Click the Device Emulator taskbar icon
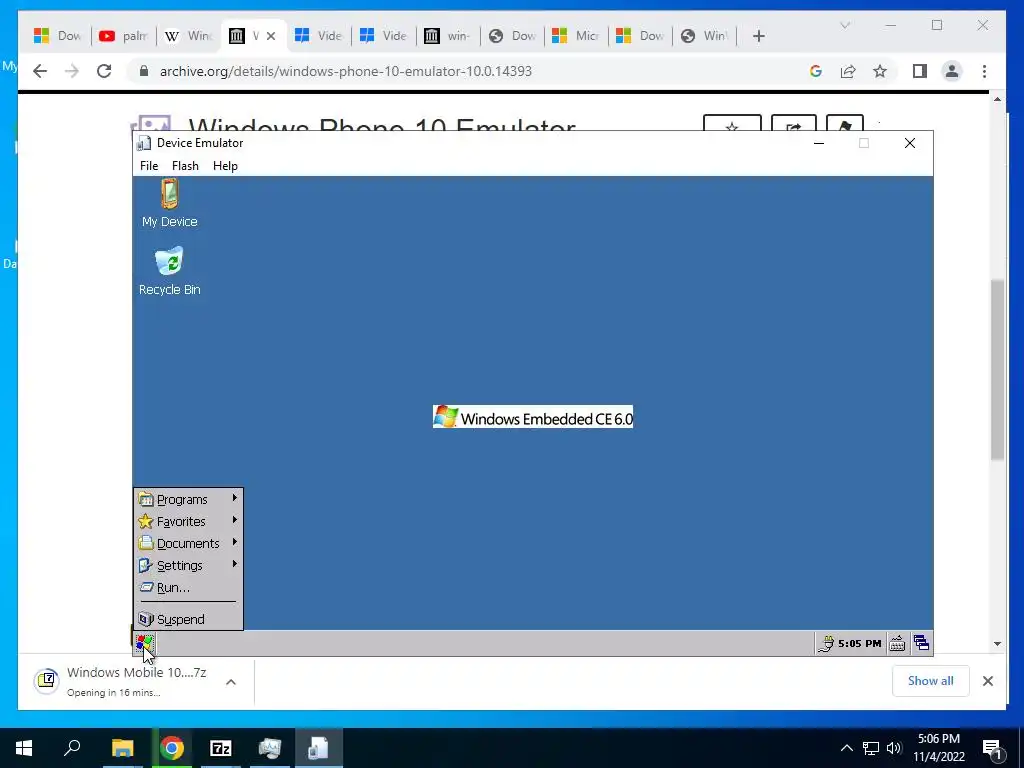Image resolution: width=1024 pixels, height=768 pixels. coord(319,748)
